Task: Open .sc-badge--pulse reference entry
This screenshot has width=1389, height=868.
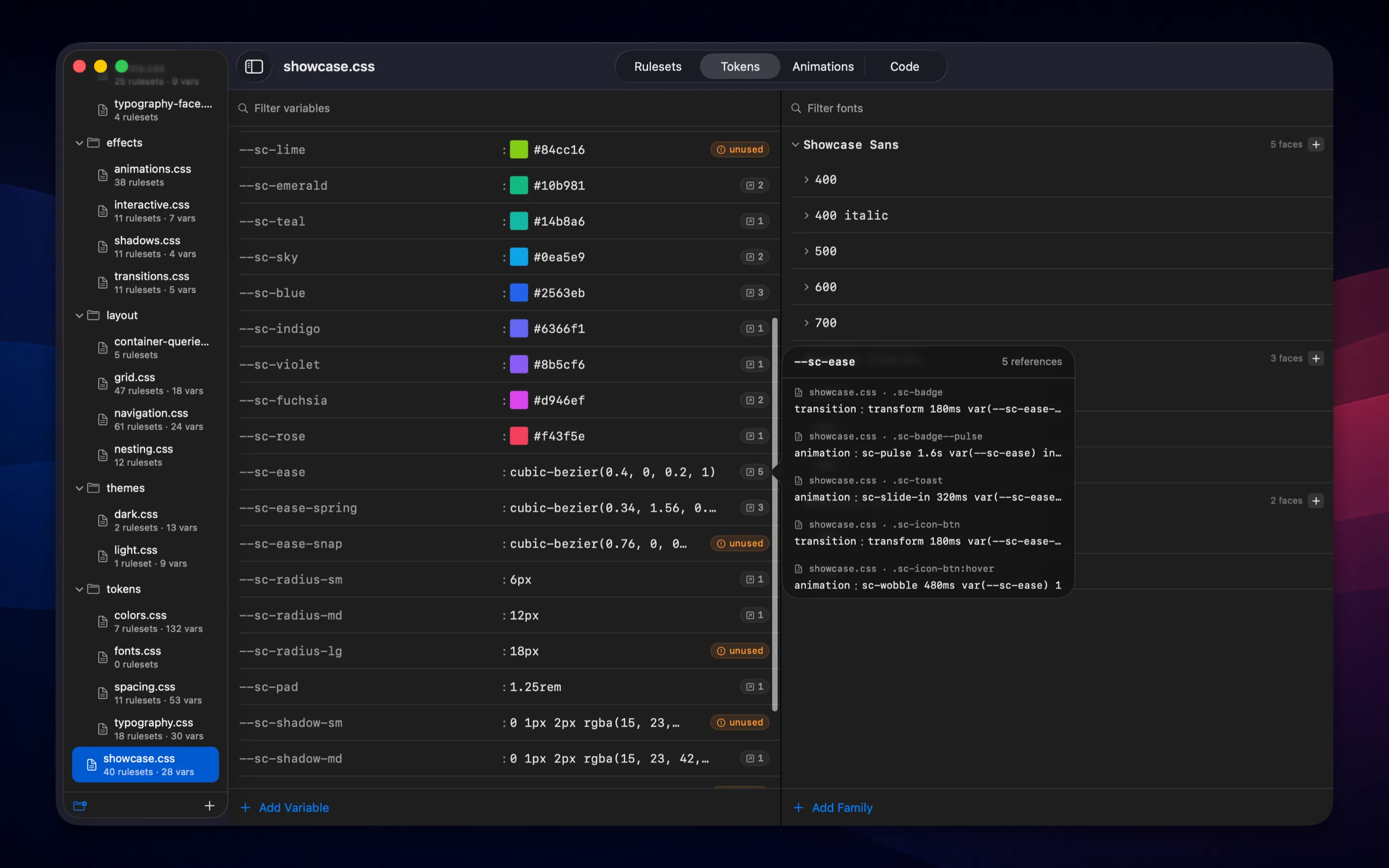Action: [928, 445]
